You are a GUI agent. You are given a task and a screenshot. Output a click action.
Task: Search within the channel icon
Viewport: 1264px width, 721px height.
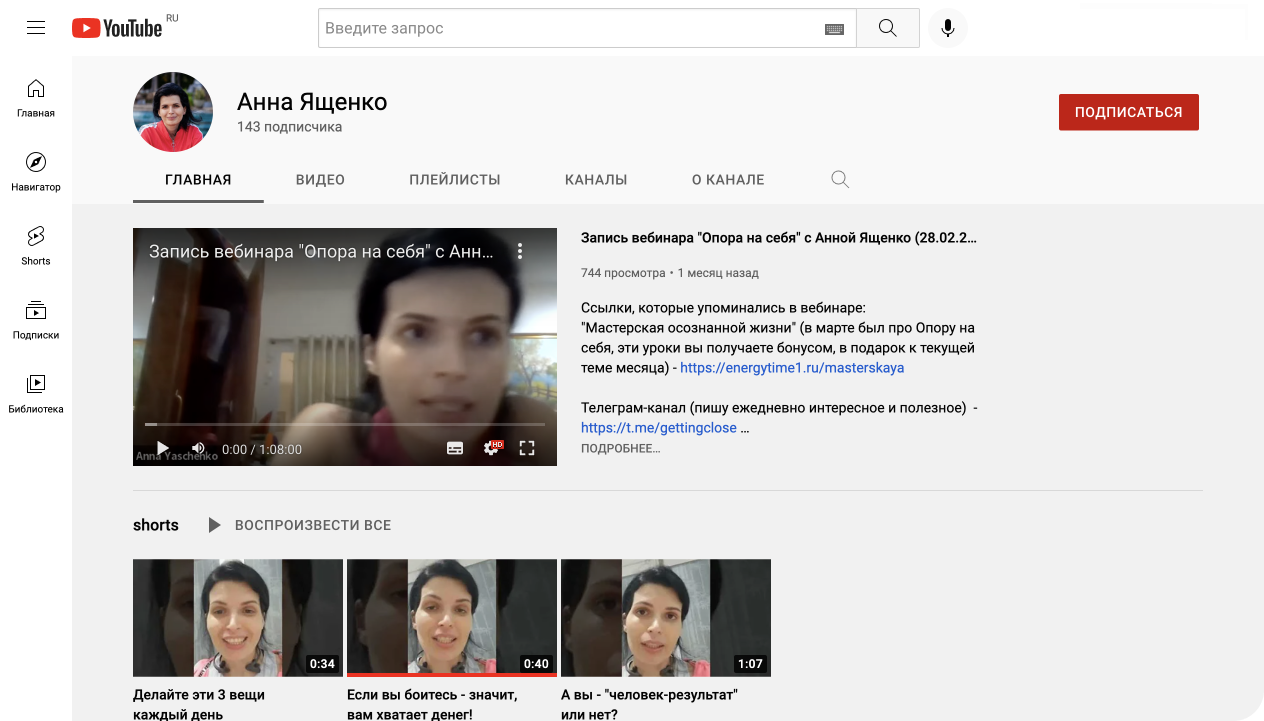(840, 180)
